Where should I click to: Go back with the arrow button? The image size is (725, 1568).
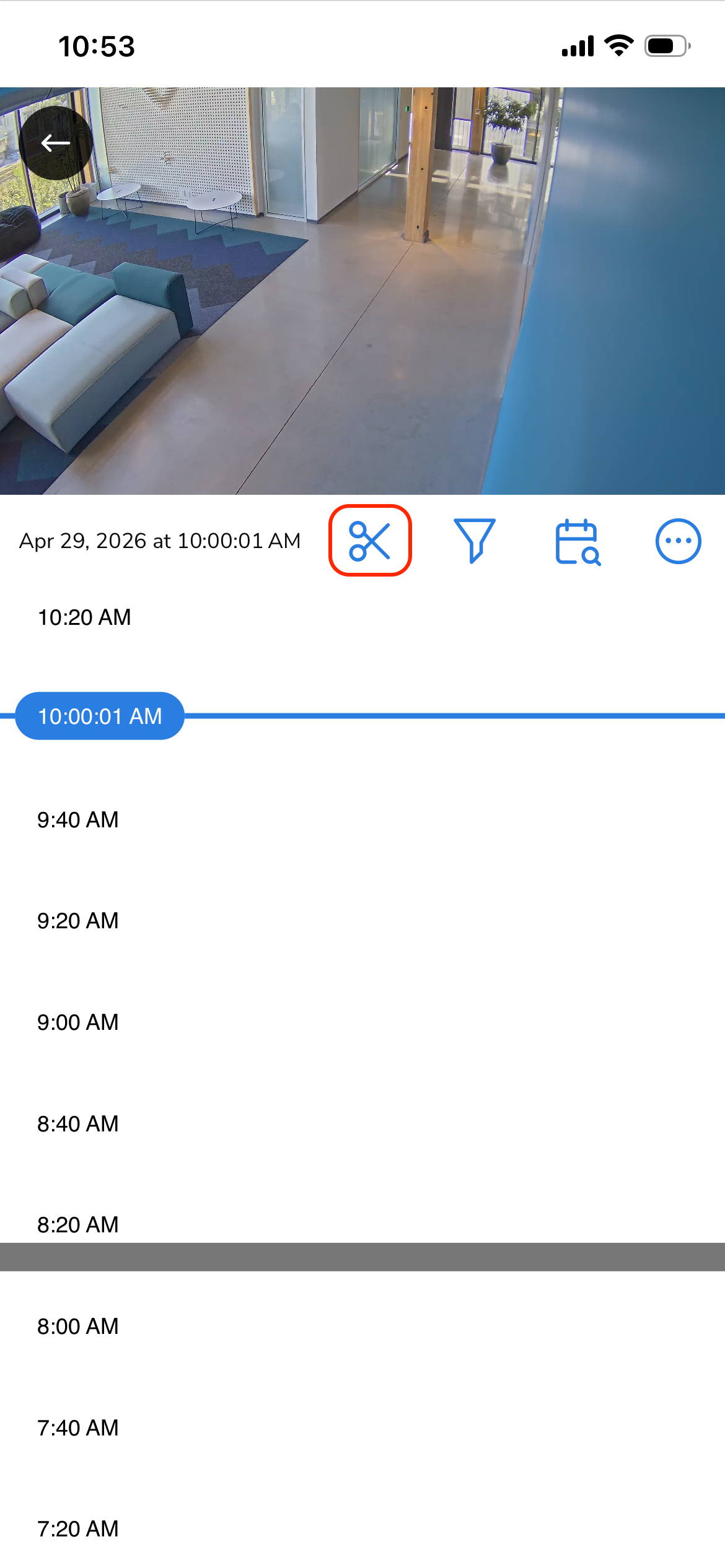(x=56, y=143)
